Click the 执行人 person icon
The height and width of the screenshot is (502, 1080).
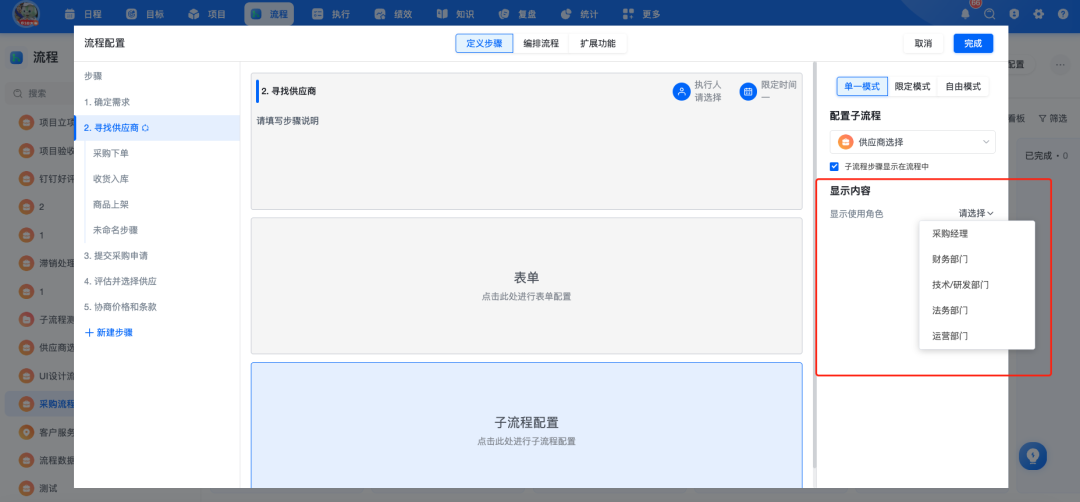[681, 91]
